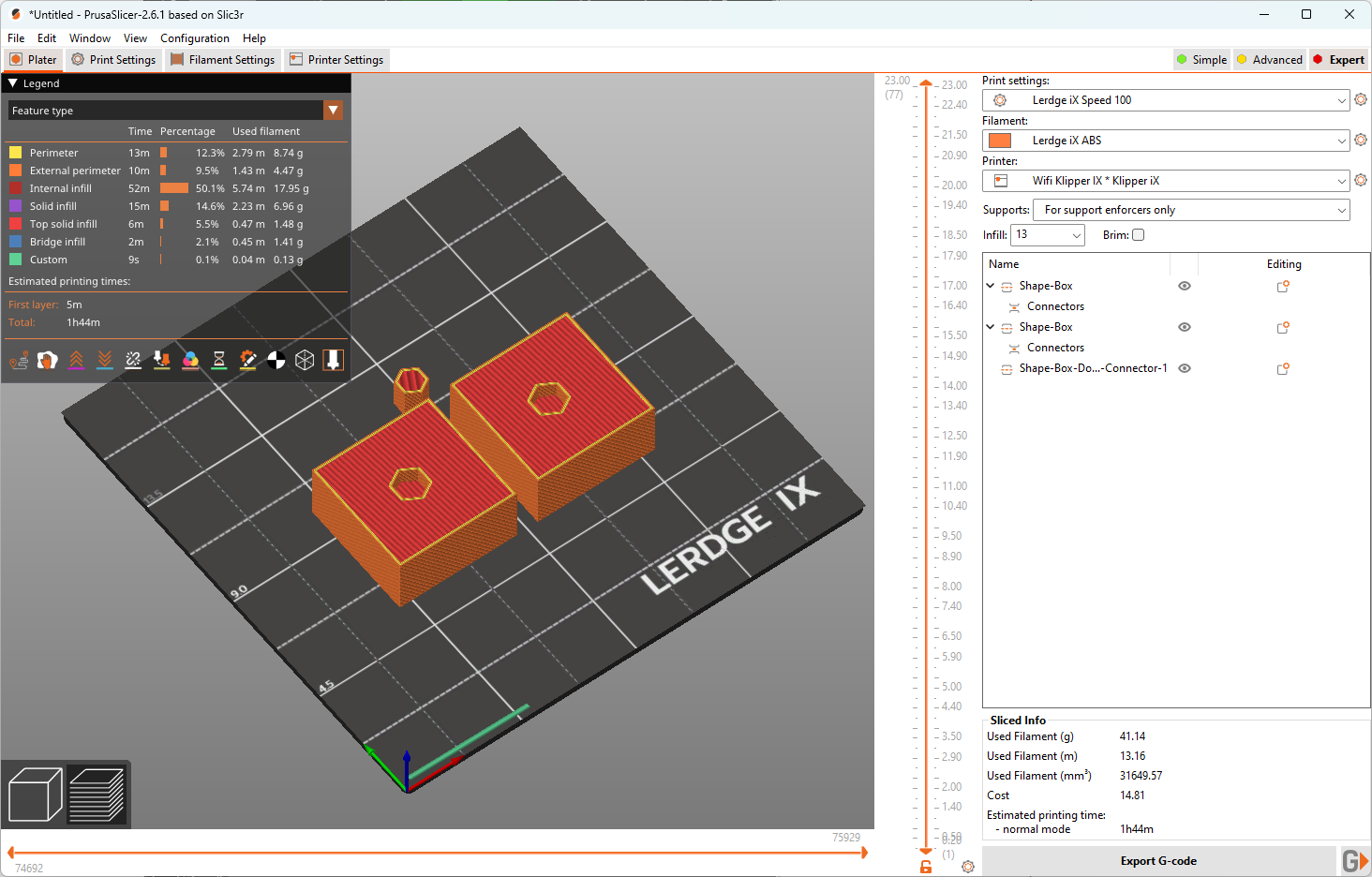The height and width of the screenshot is (877, 1372).
Task: Click the slice/export G icon bottom-right
Action: coord(1354,860)
